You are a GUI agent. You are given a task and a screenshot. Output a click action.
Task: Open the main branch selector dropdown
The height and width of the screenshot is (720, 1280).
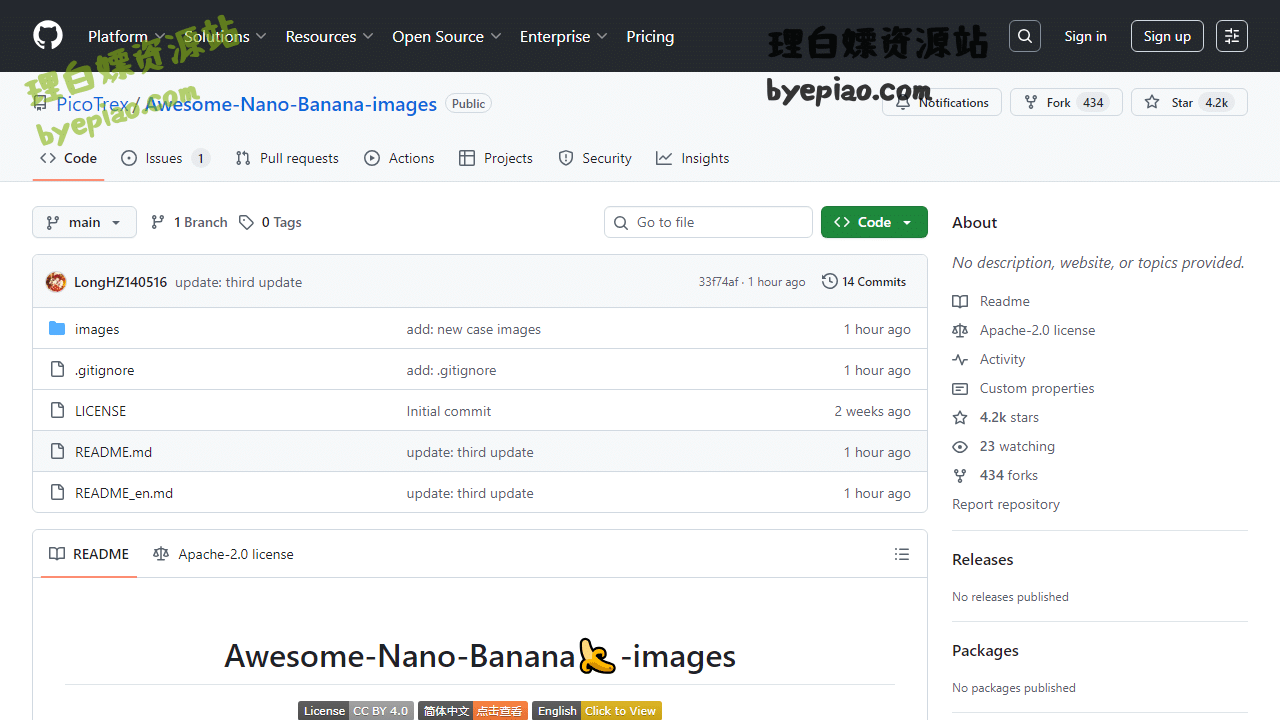click(84, 222)
